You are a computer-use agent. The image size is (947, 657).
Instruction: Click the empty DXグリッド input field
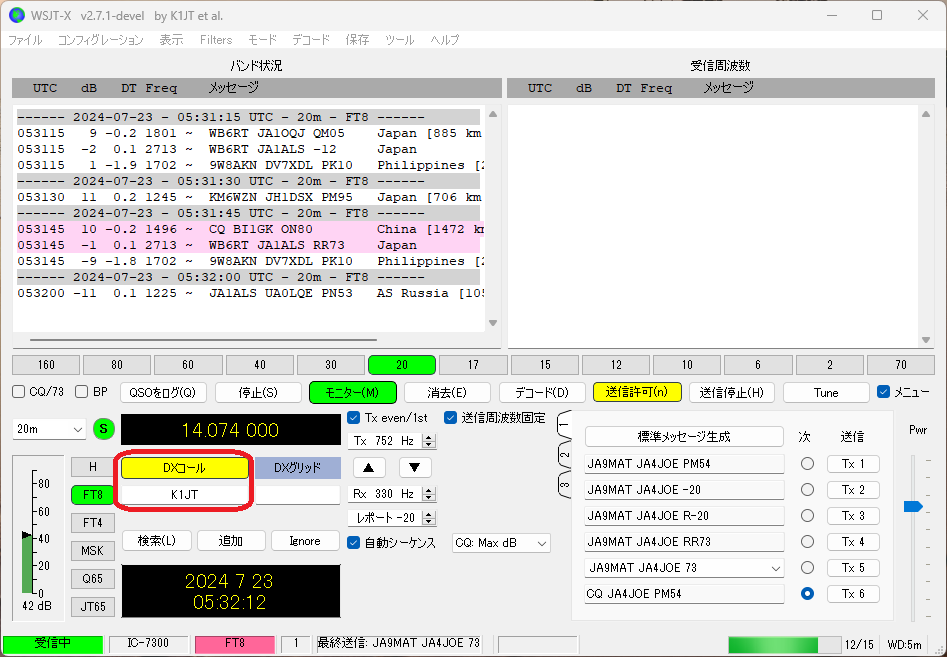coord(298,495)
